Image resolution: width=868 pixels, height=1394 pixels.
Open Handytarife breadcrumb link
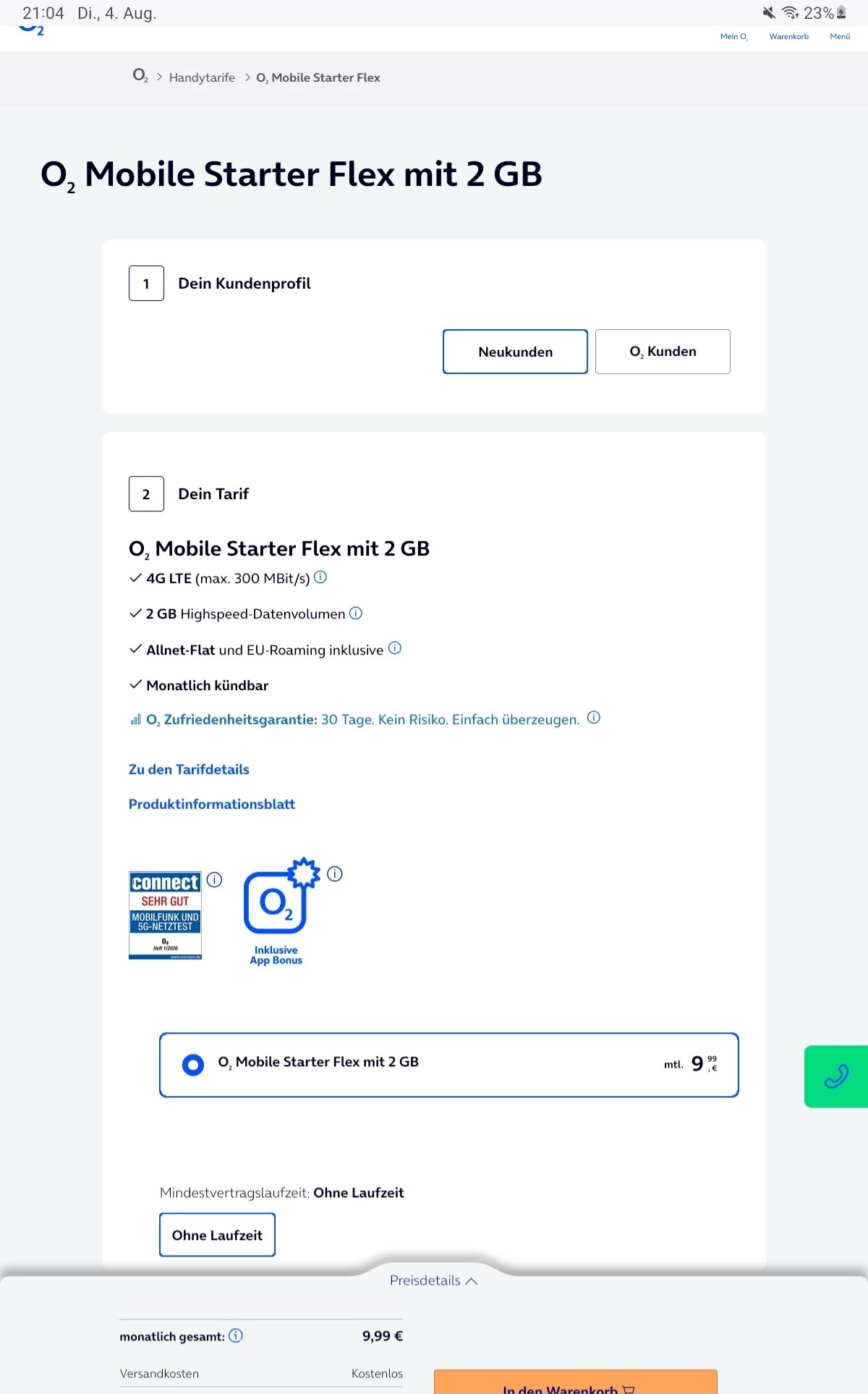tap(202, 77)
